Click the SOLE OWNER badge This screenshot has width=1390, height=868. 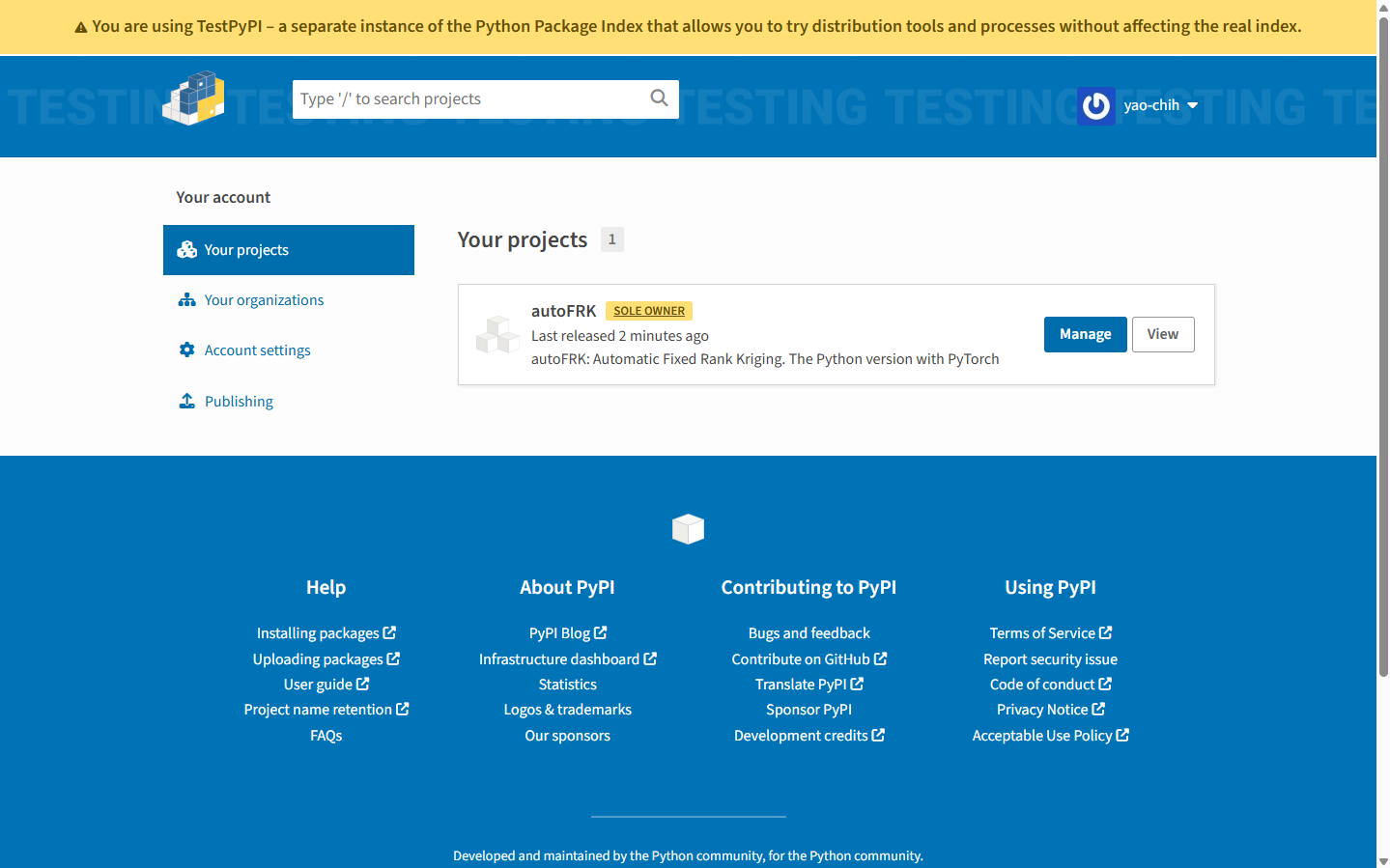tap(649, 311)
